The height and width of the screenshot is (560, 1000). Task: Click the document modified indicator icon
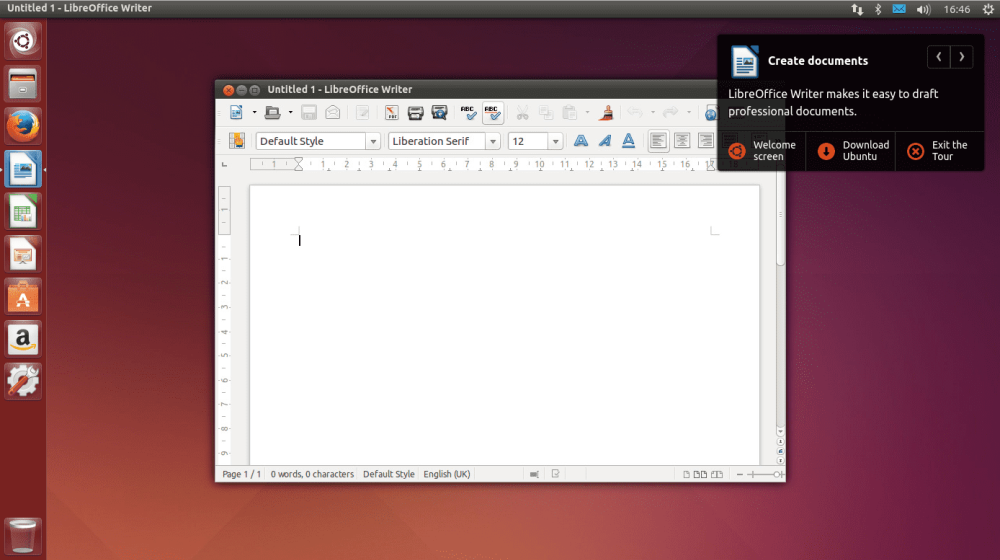tap(555, 474)
